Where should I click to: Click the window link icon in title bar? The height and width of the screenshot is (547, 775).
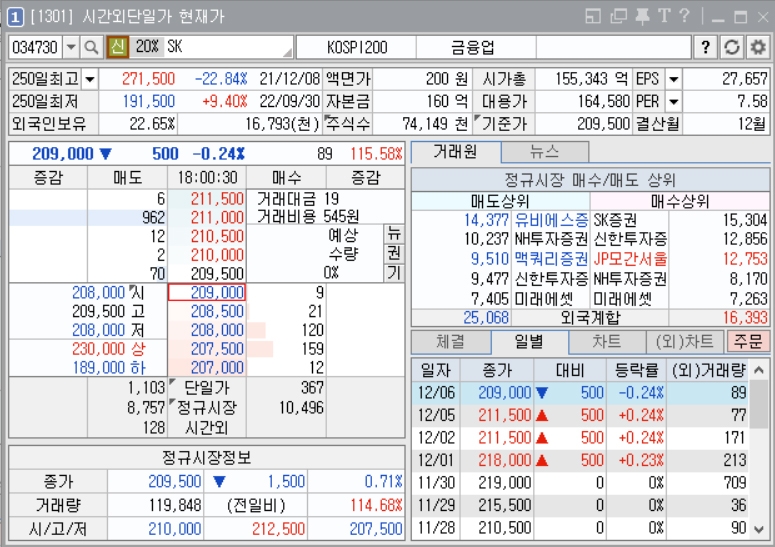[x=618, y=15]
